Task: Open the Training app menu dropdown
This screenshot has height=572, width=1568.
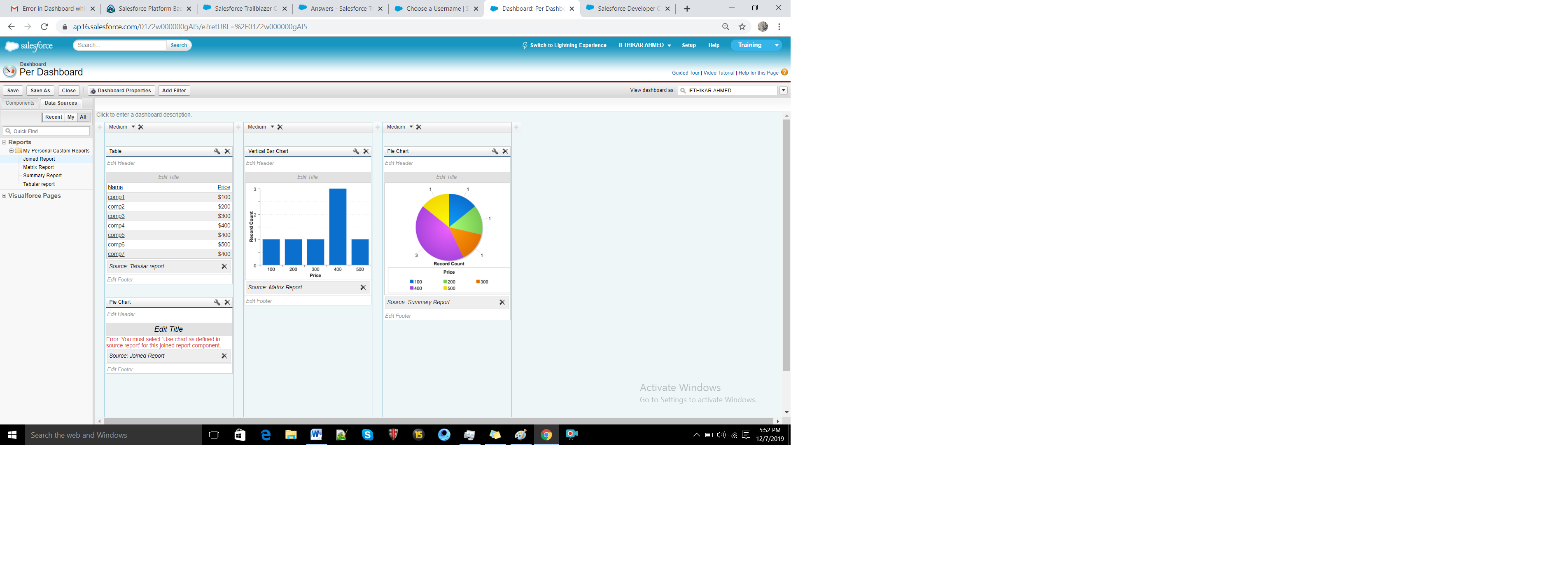Action: pyautogui.click(x=776, y=45)
